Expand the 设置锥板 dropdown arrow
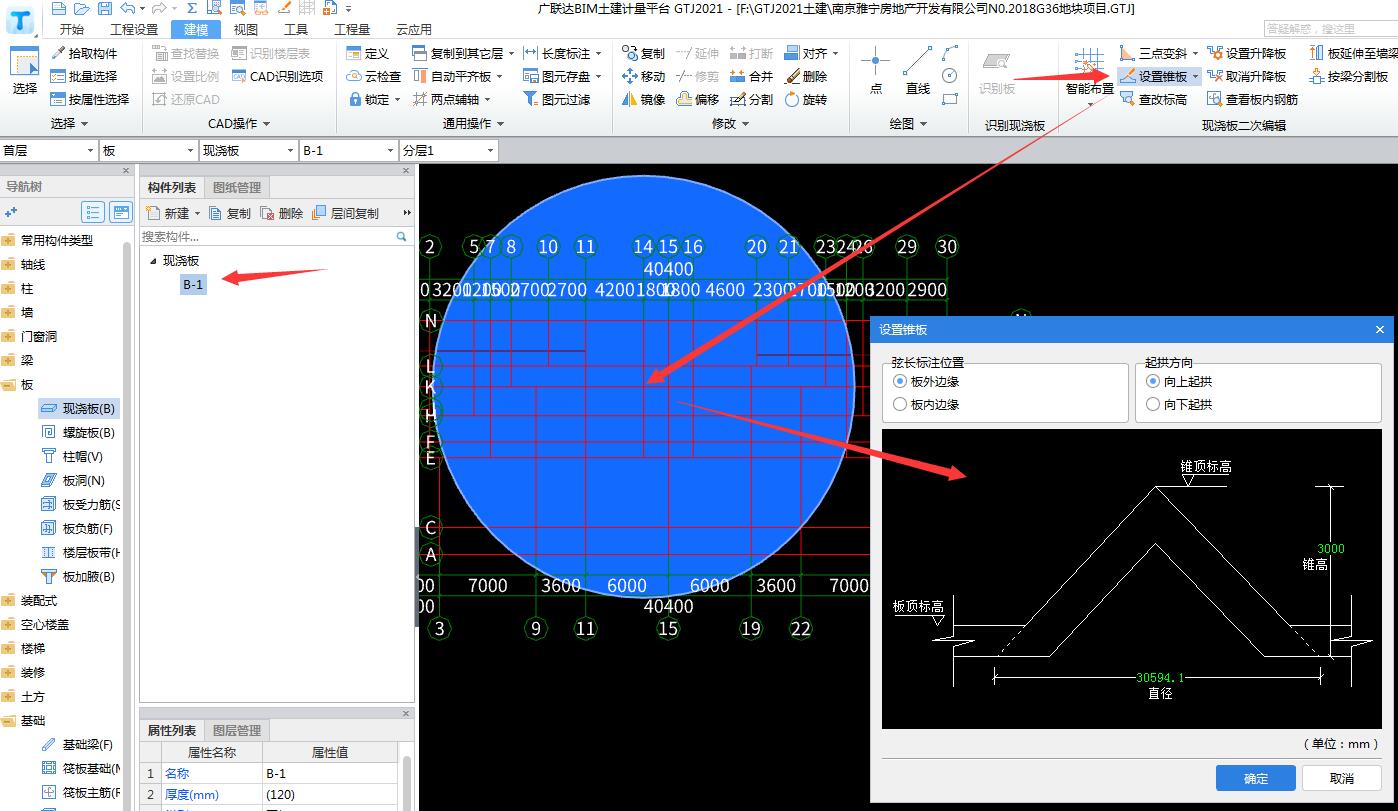The image size is (1398, 811). click(x=1195, y=76)
